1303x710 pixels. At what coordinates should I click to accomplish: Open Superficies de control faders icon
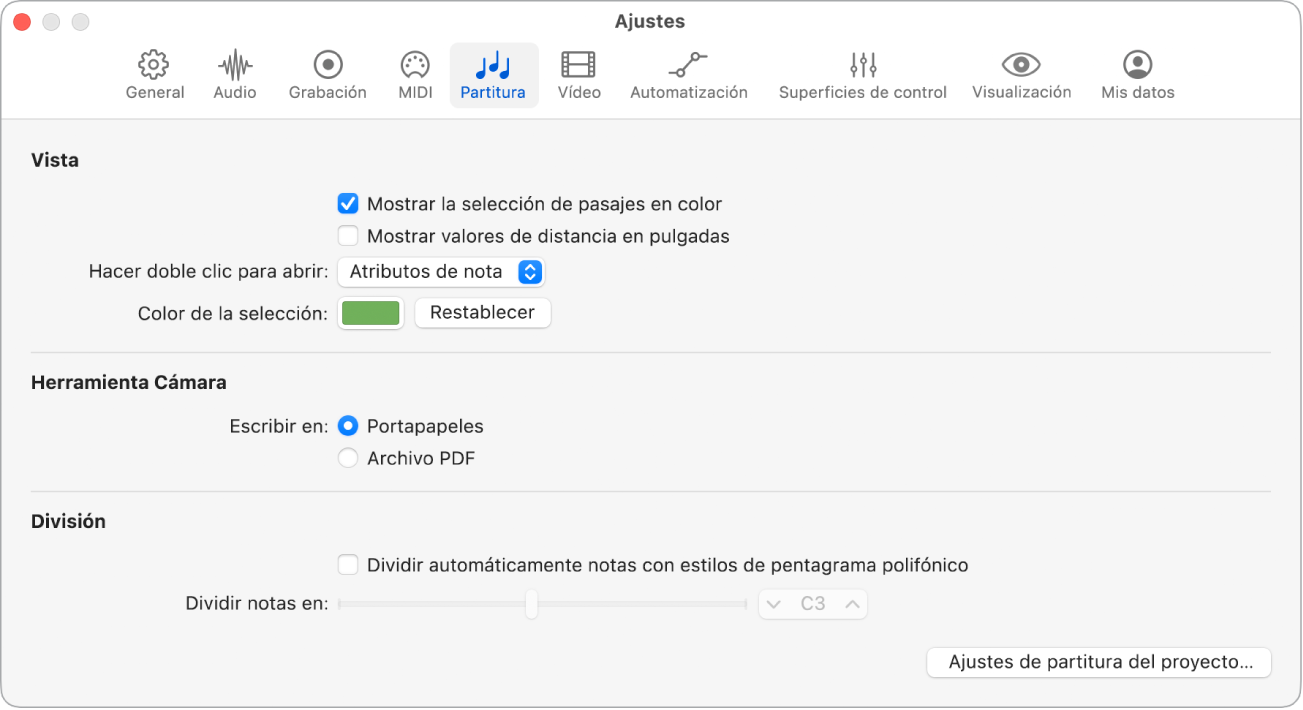863,66
